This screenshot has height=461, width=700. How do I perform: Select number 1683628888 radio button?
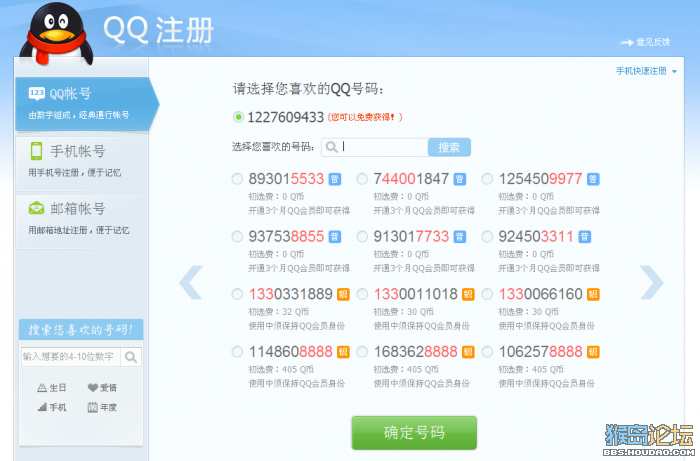362,352
